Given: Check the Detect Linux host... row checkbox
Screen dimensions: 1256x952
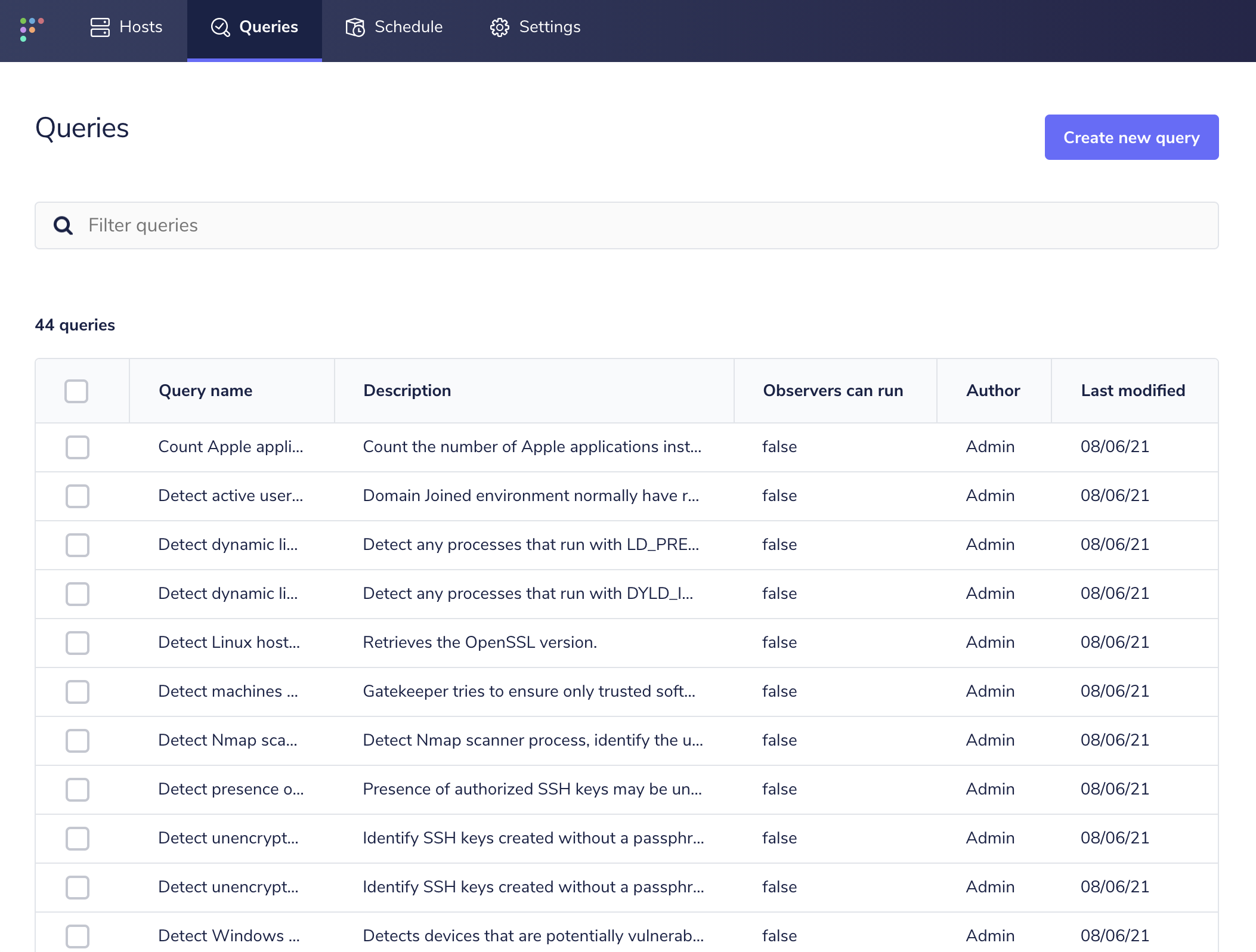Looking at the screenshot, I should click(78, 643).
